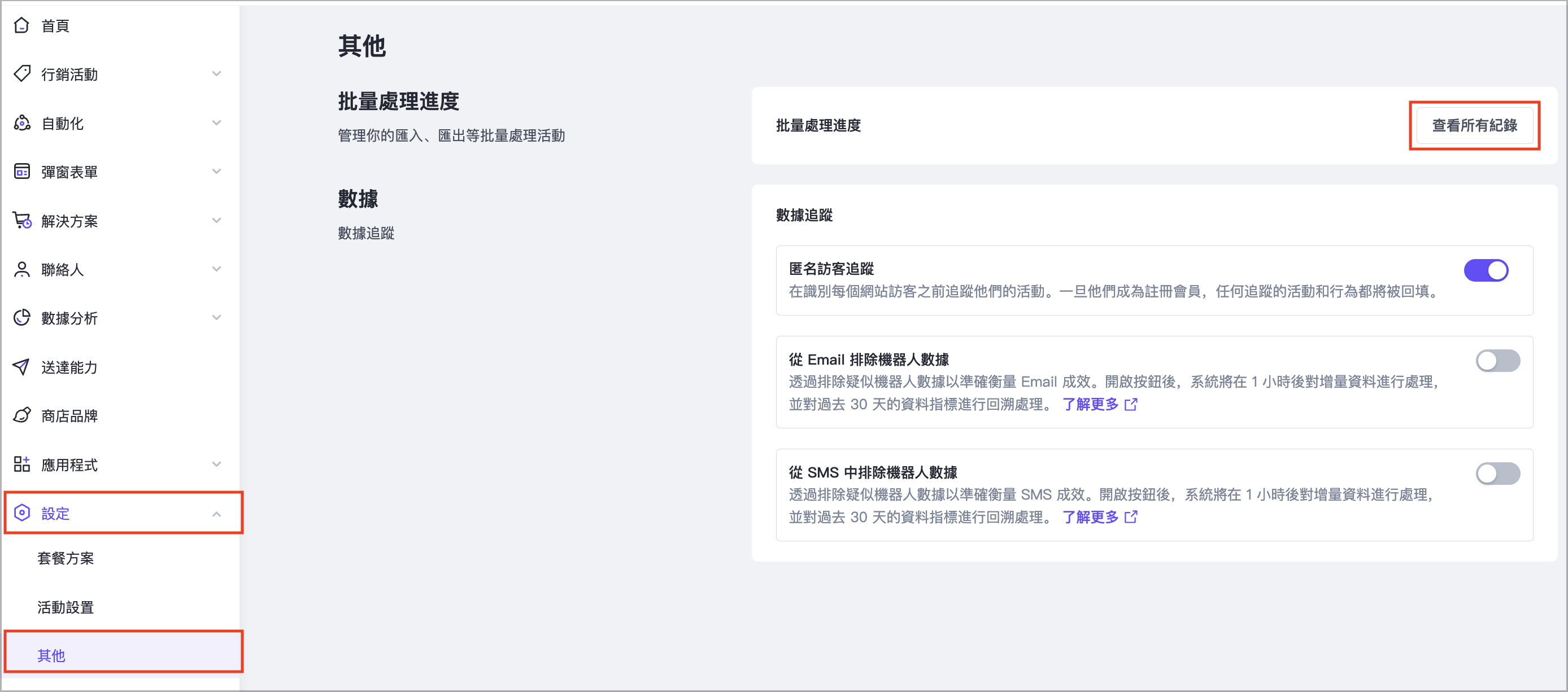Select the 其他 submenu item
Viewport: 1568px width, 692px height.
coord(51,655)
